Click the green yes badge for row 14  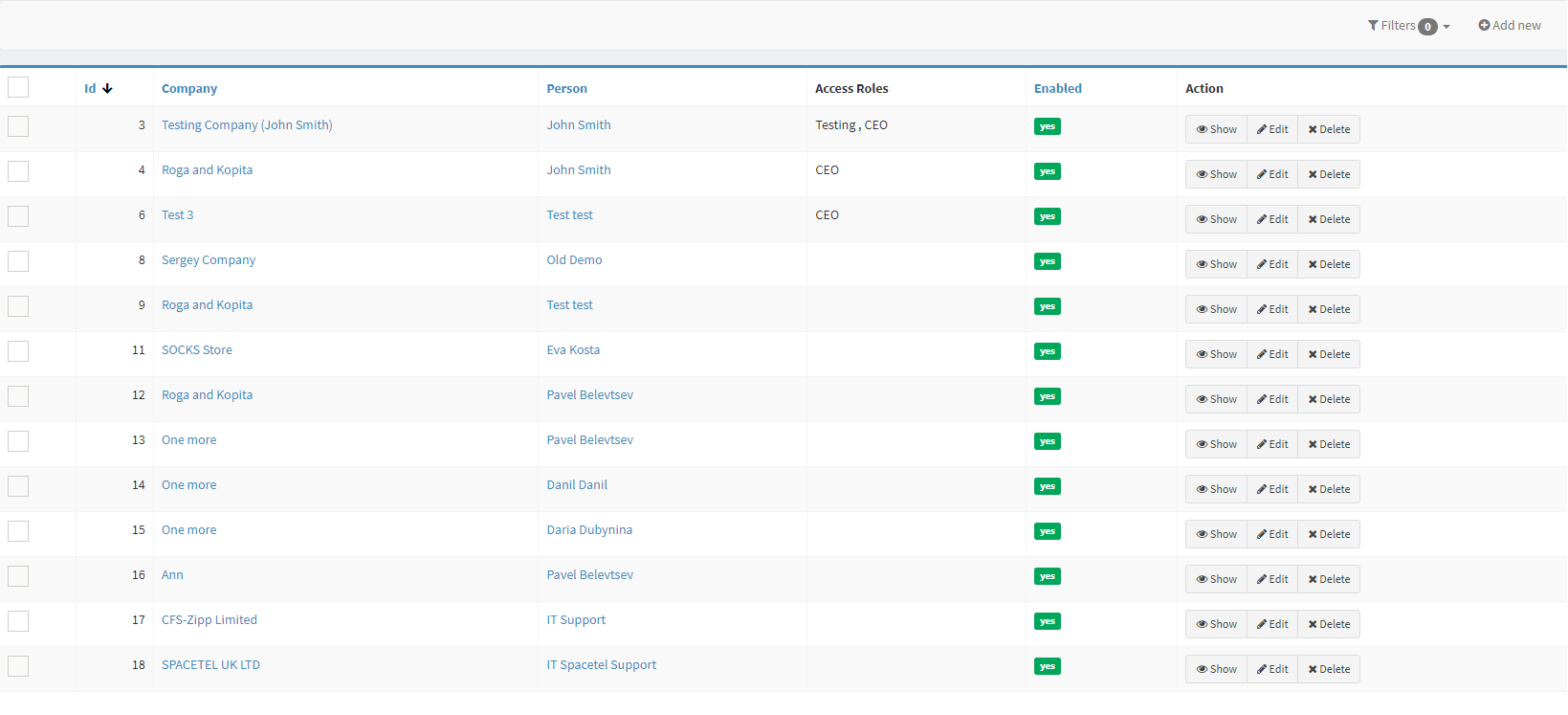coord(1047,486)
